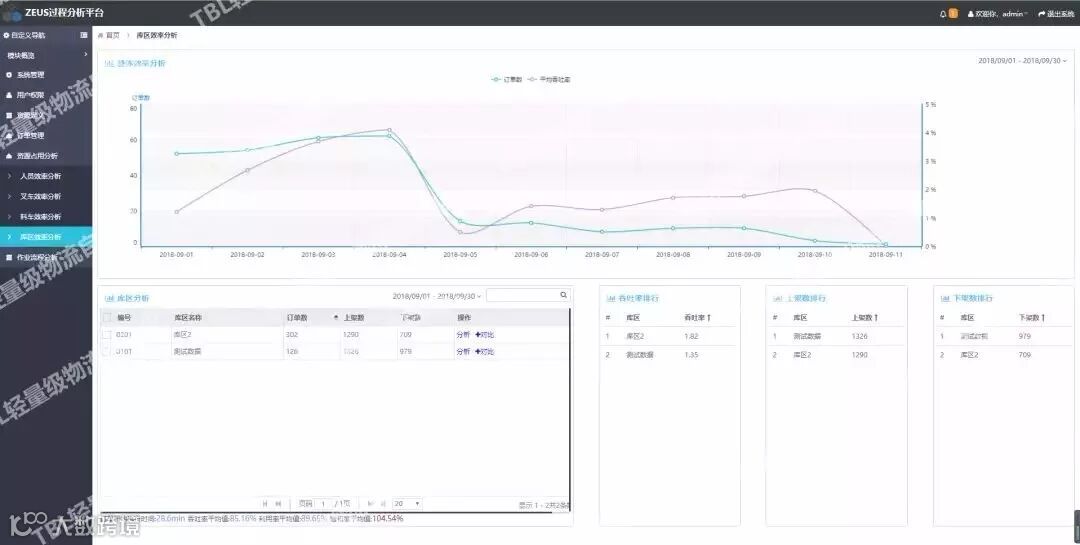Go to last page in table pager
1080x545 pixels.
(x=383, y=504)
